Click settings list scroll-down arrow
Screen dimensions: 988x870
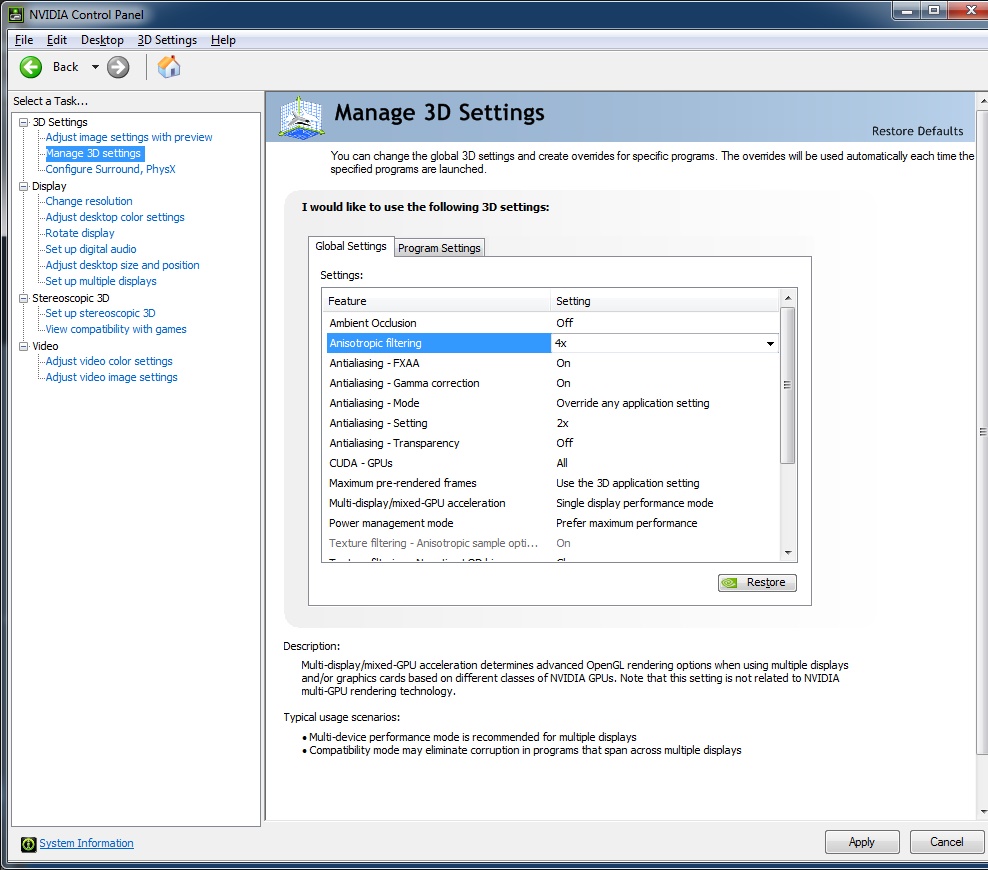(x=788, y=553)
